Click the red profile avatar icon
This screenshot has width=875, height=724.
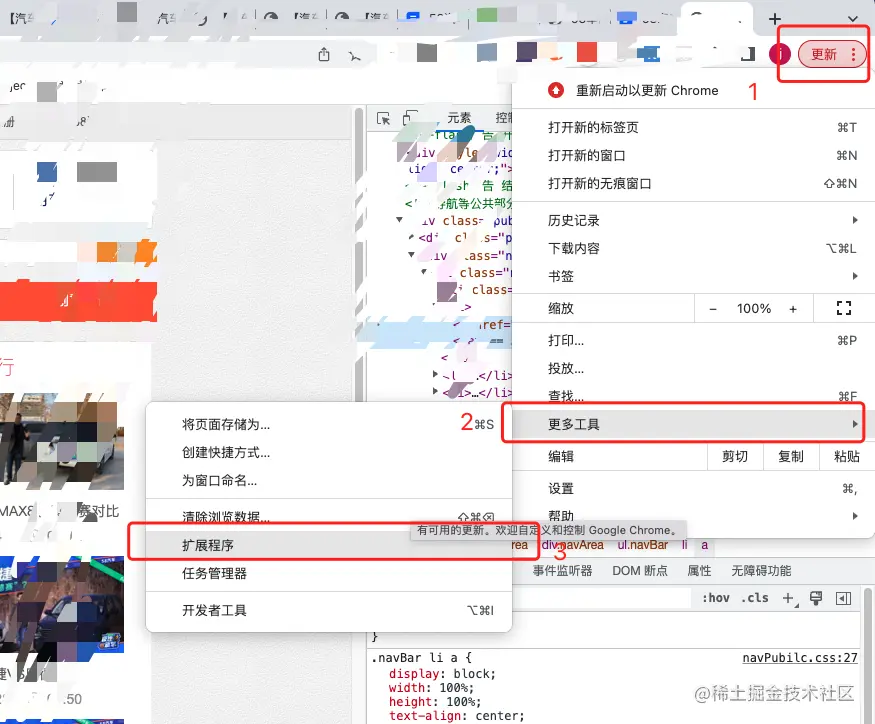[780, 54]
